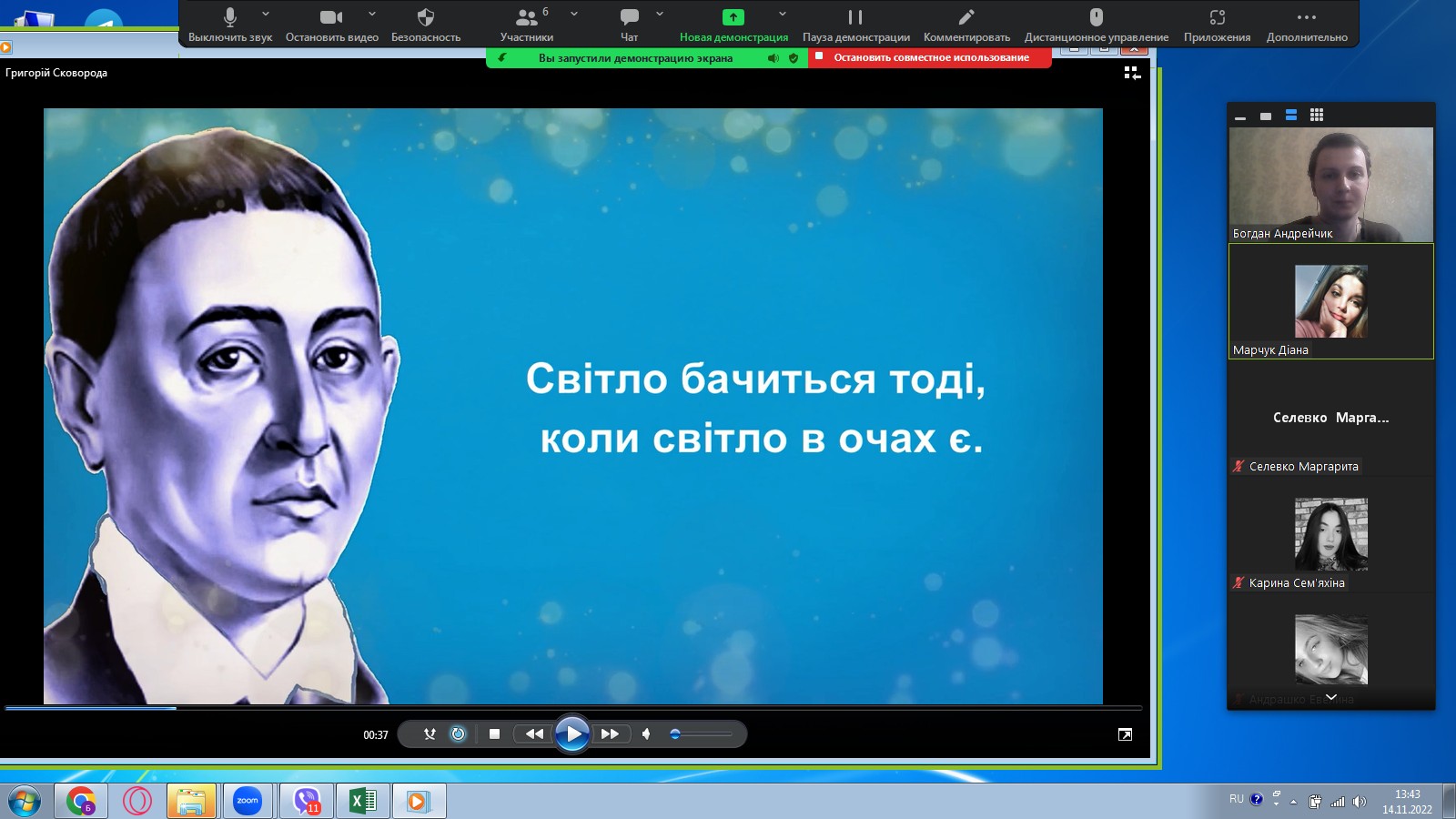Stop playback in media player

[494, 733]
